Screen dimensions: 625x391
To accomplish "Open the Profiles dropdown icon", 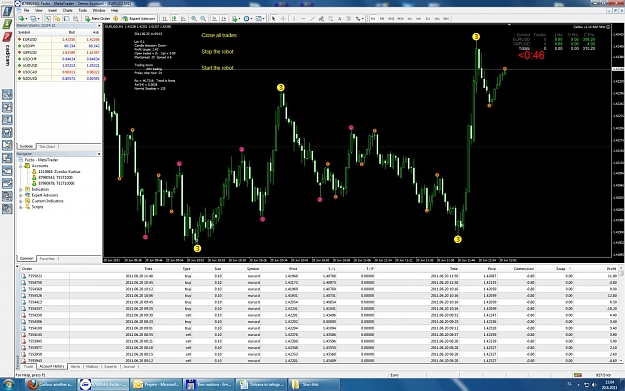I will point(35,18).
